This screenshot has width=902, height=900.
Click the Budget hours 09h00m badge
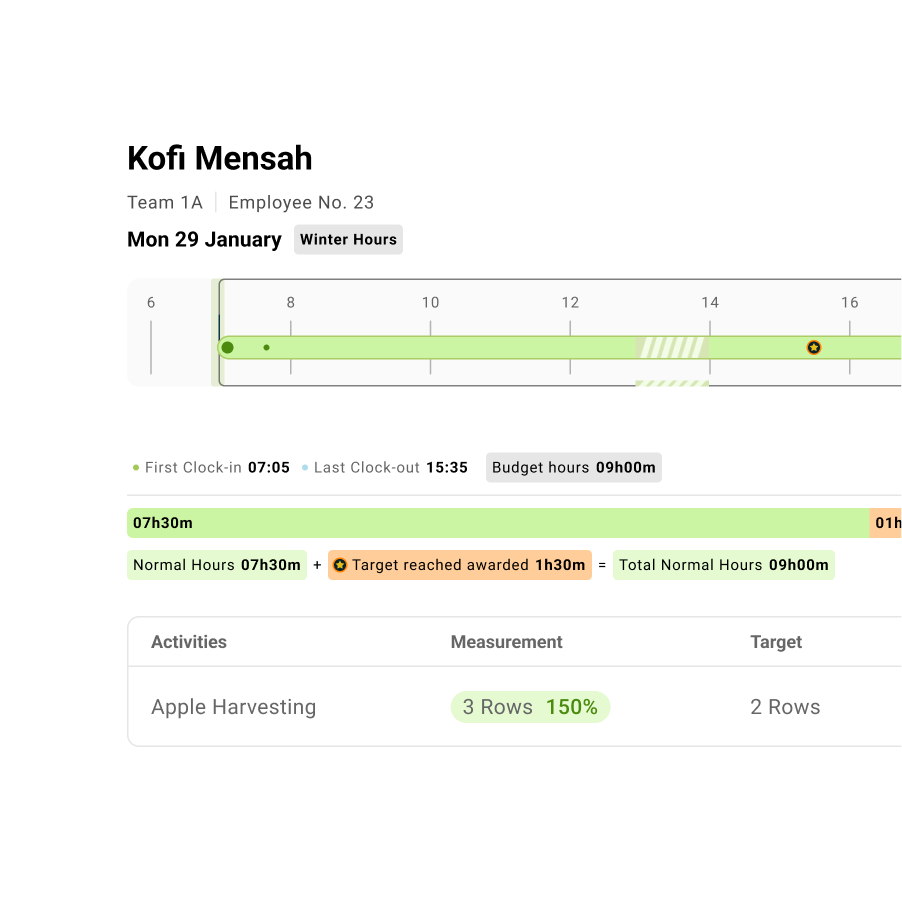click(573, 468)
